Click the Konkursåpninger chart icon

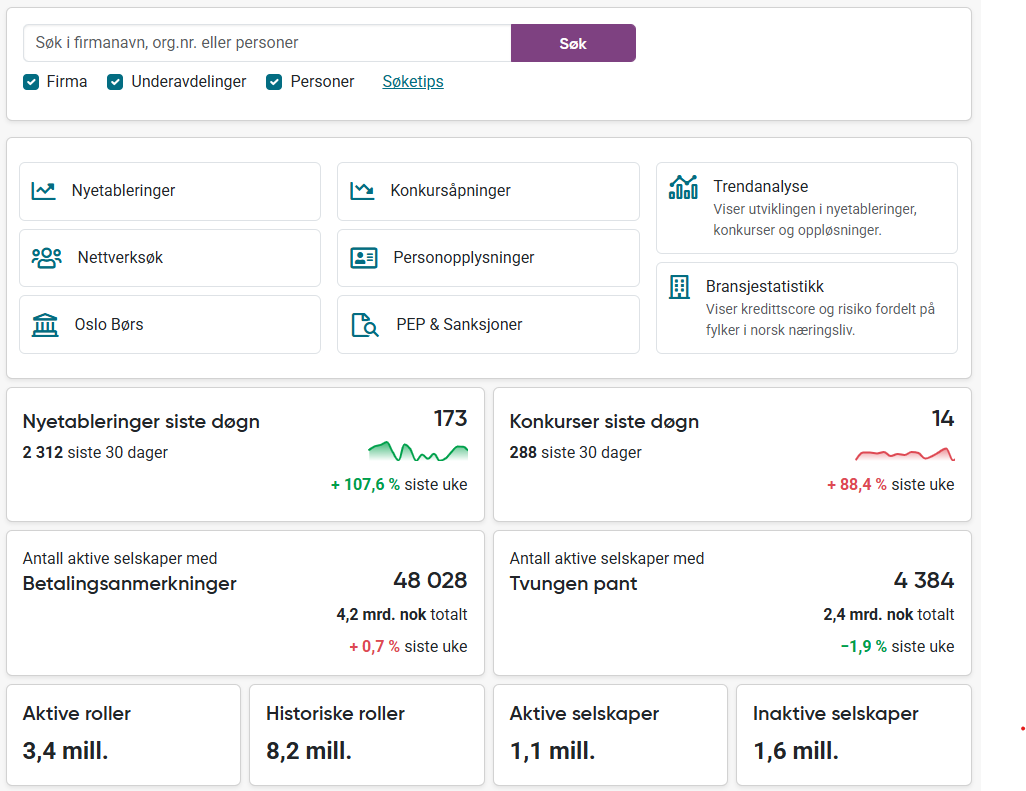pos(364,190)
